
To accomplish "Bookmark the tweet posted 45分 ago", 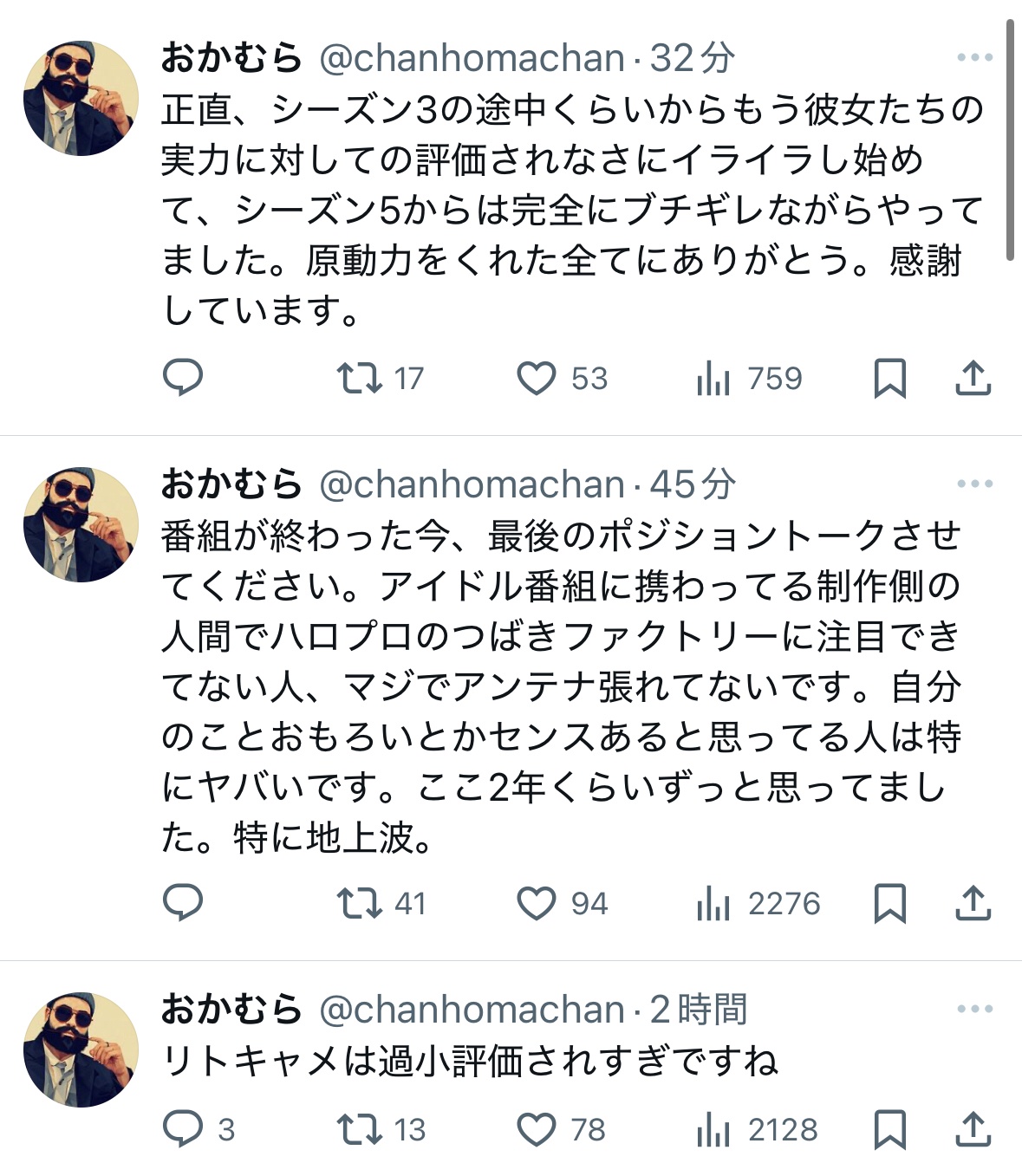I will point(889,904).
